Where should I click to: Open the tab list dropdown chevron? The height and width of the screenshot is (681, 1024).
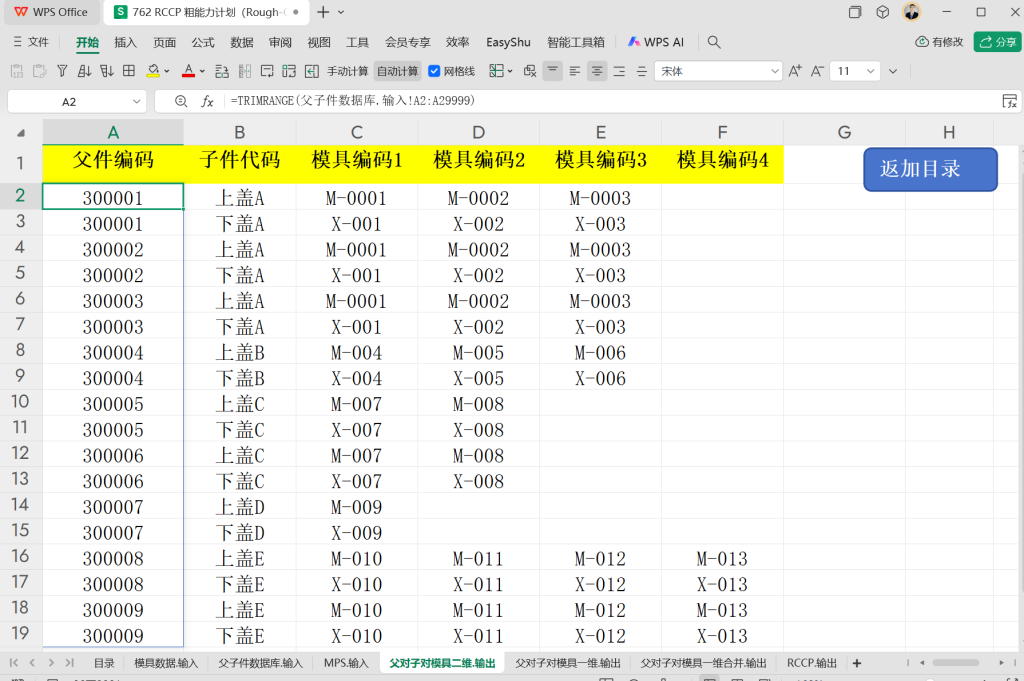tap(341, 12)
